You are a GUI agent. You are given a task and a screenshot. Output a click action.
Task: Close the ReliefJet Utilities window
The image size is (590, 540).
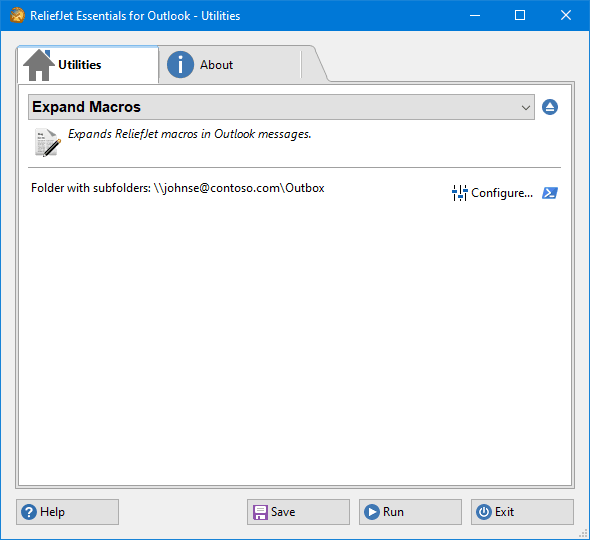tap(566, 15)
